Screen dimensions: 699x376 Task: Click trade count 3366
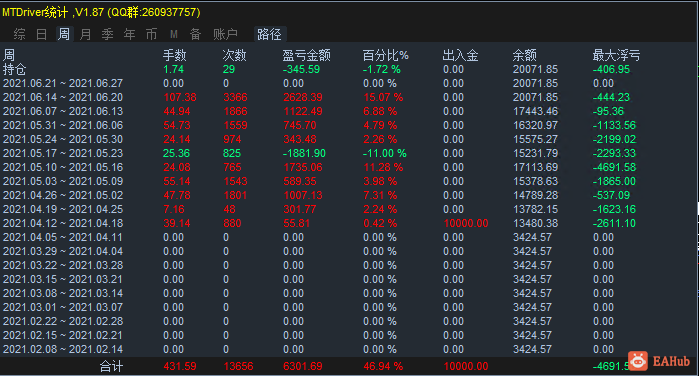coord(235,97)
